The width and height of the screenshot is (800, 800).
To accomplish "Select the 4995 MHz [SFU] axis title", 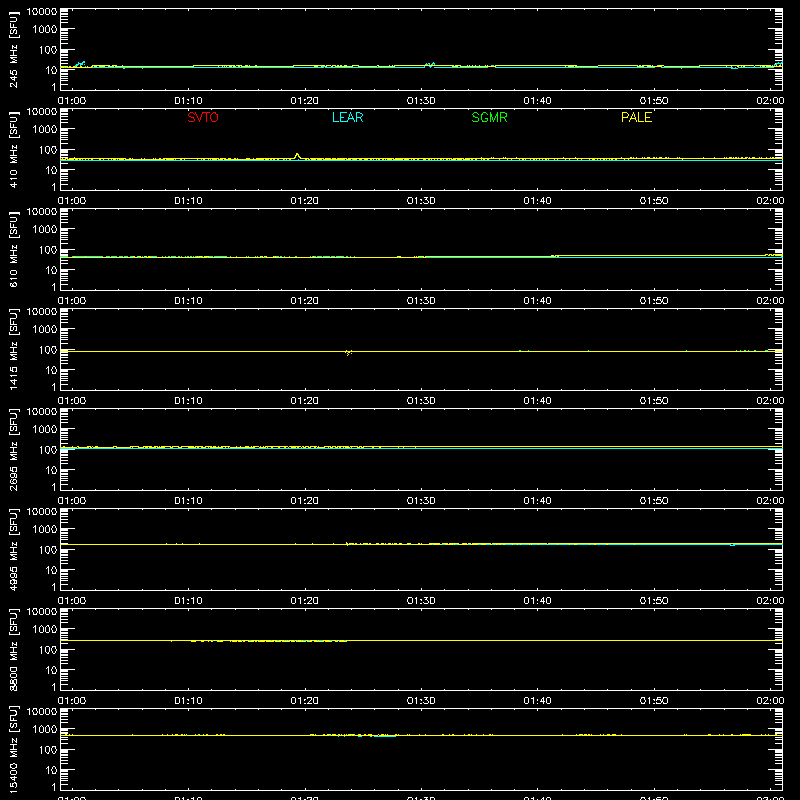I will coord(13,550).
